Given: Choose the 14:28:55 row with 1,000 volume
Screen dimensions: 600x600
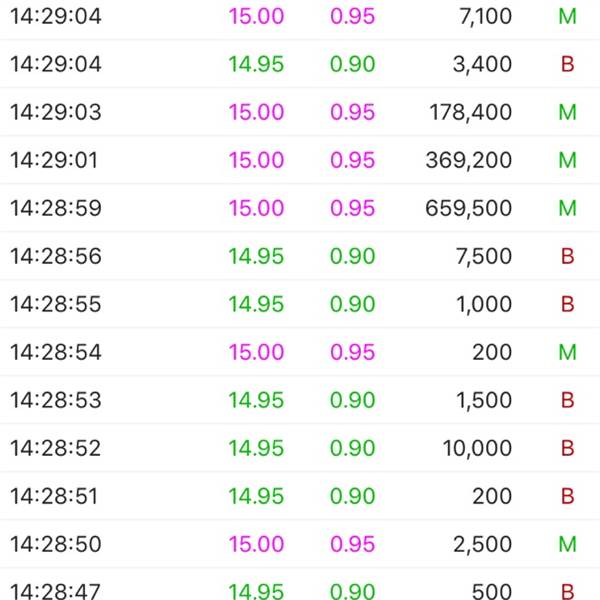Looking at the screenshot, I should [300, 304].
